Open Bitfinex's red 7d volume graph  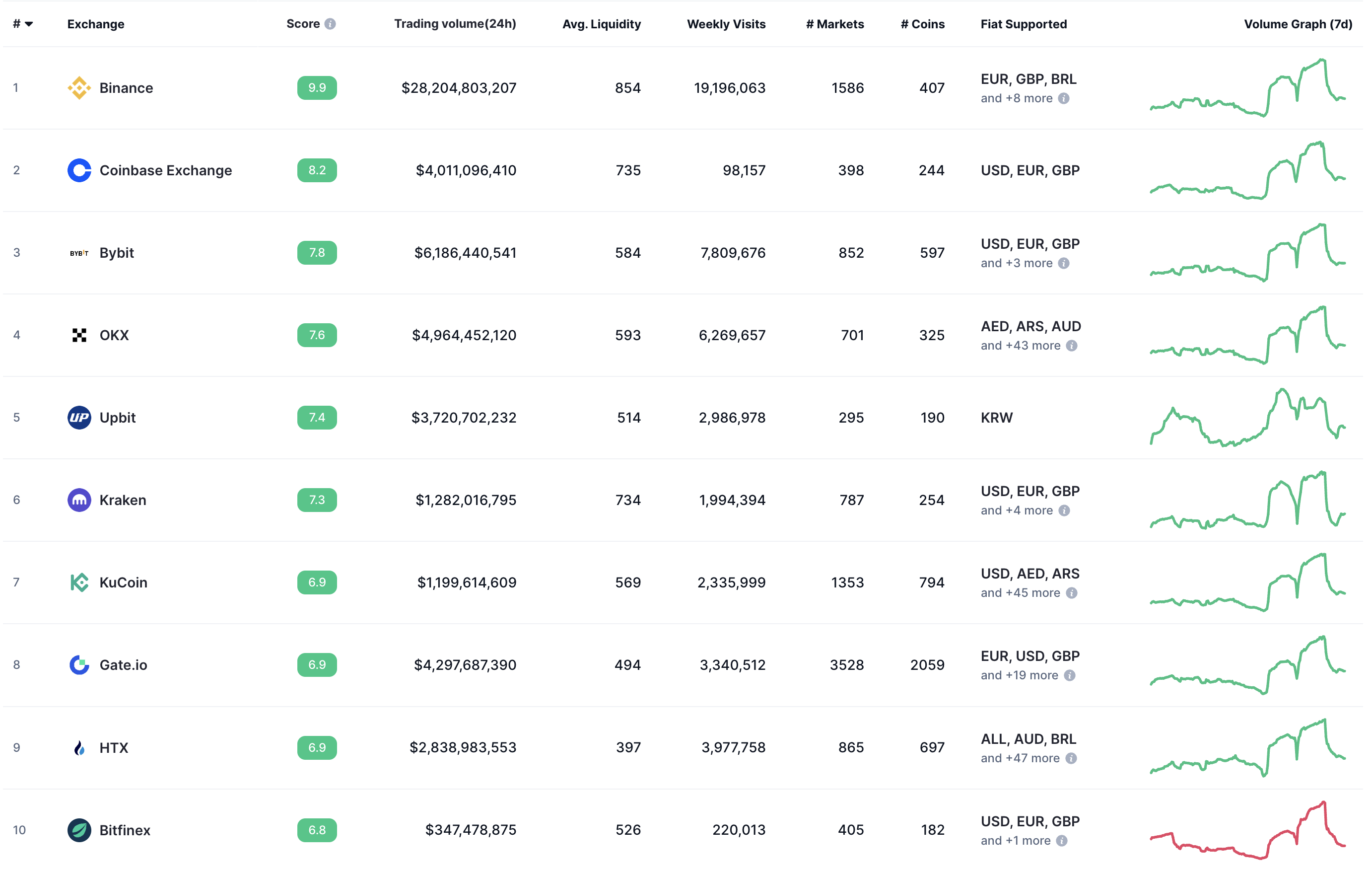tap(1248, 830)
